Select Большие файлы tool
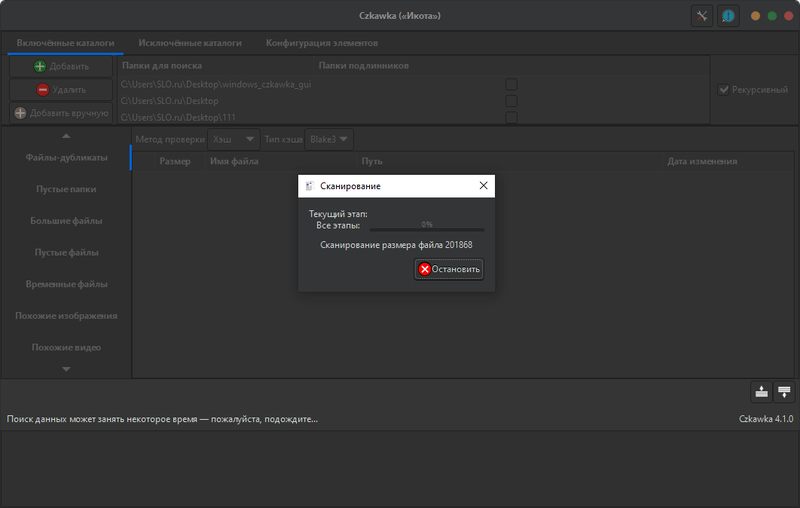The image size is (800, 508). click(66, 221)
